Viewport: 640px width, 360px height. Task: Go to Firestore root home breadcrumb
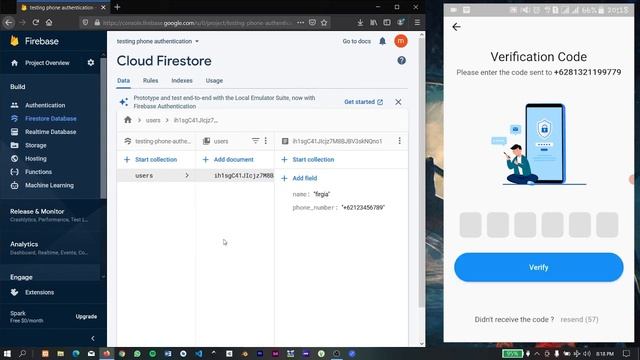(x=128, y=120)
